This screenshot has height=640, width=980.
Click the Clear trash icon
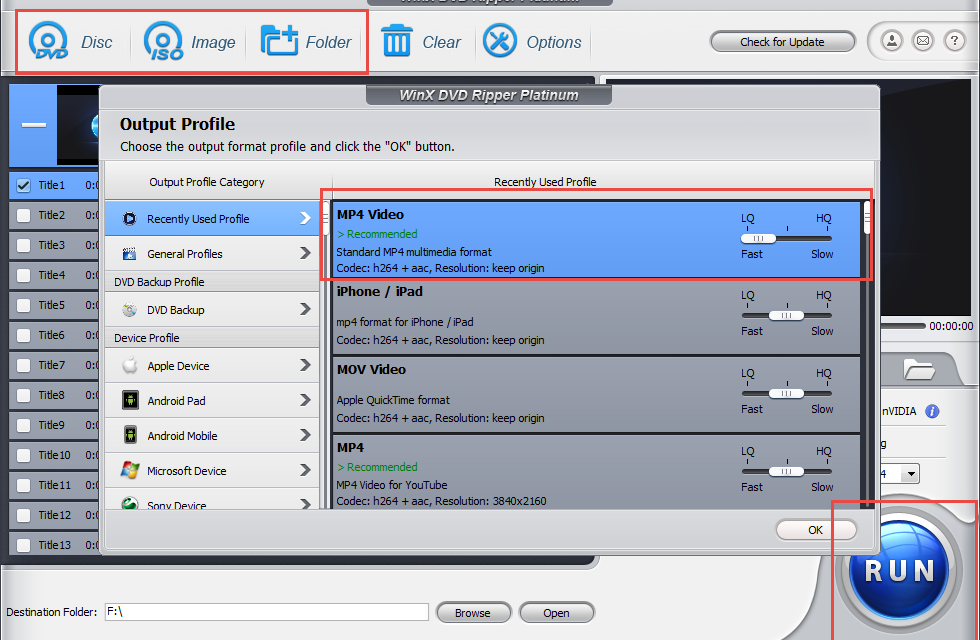coord(396,42)
